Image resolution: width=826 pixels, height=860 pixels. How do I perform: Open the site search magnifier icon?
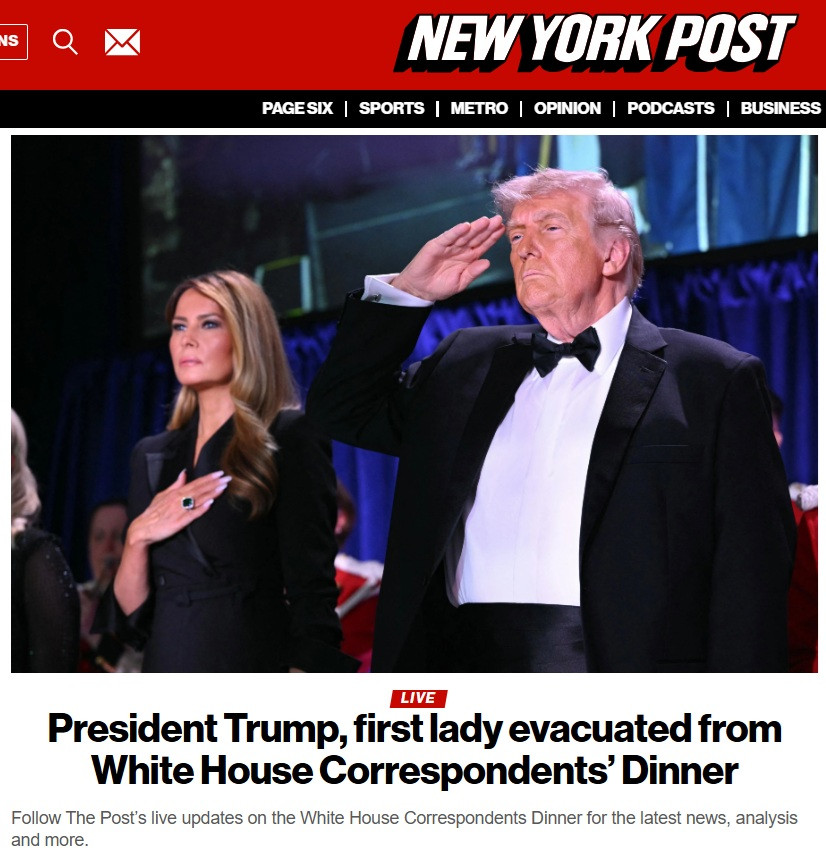point(65,42)
